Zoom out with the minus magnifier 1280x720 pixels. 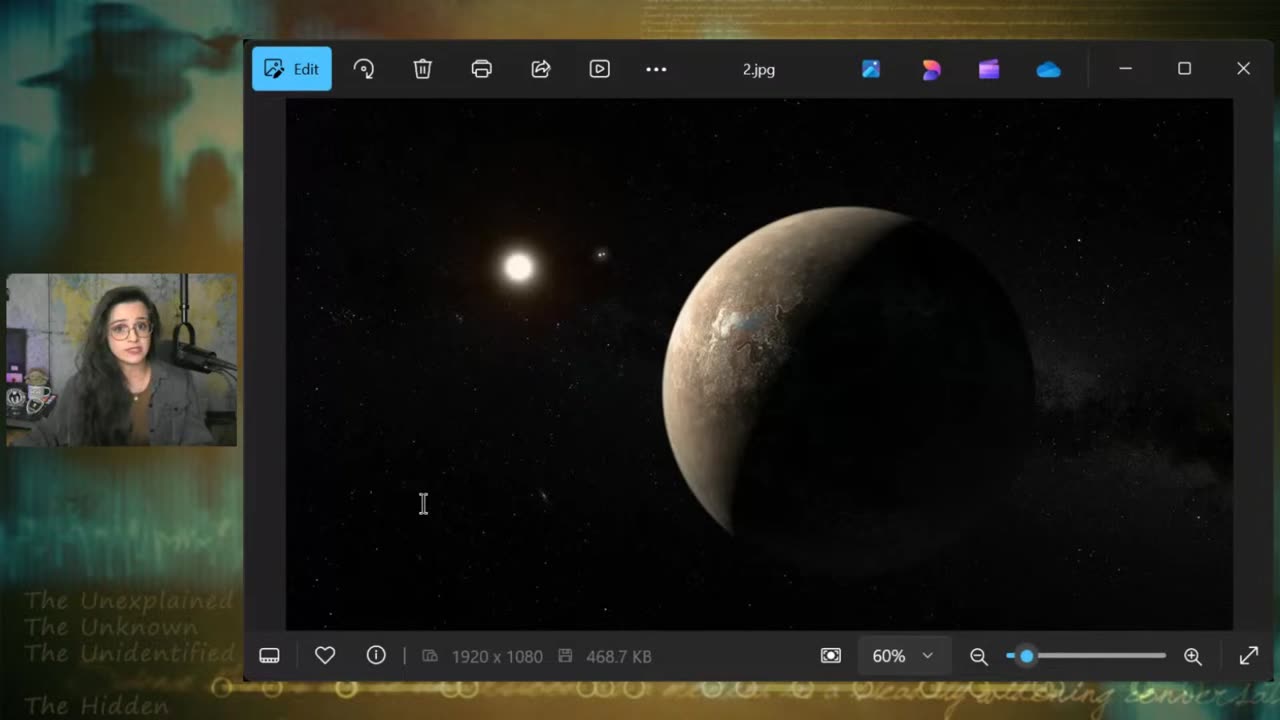pos(979,656)
